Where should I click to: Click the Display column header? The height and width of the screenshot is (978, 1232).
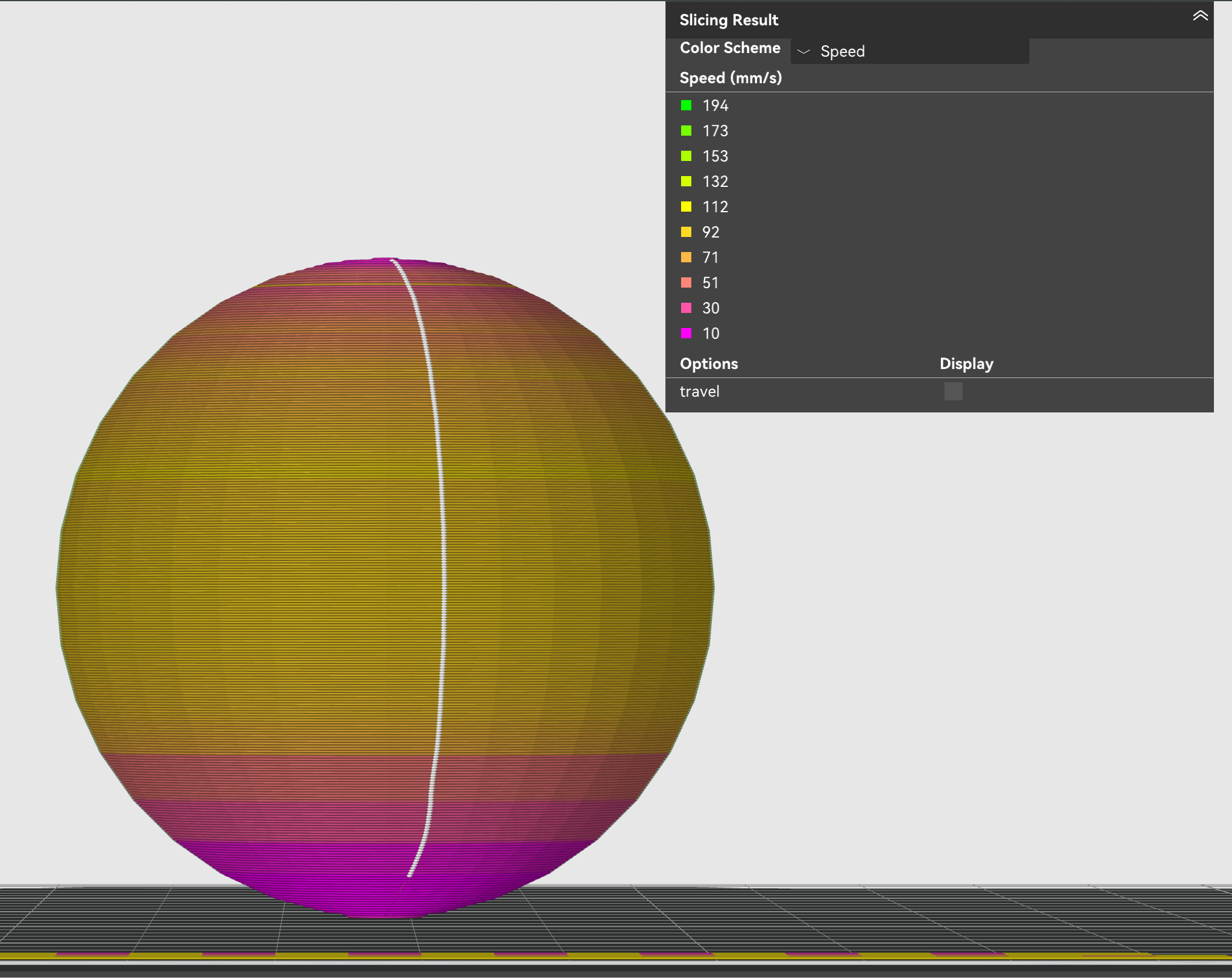click(966, 364)
